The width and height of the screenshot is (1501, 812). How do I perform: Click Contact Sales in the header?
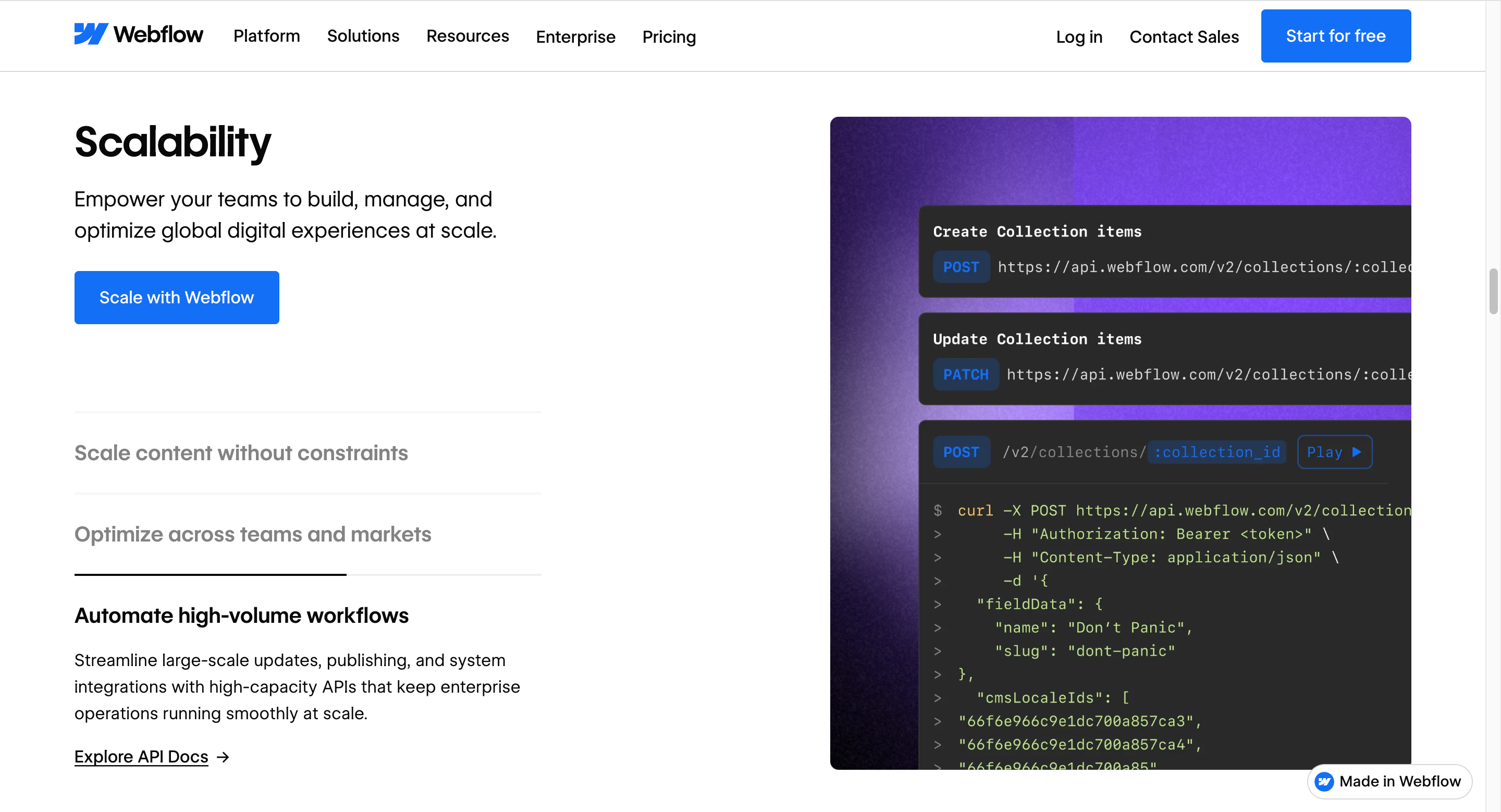[x=1184, y=36]
